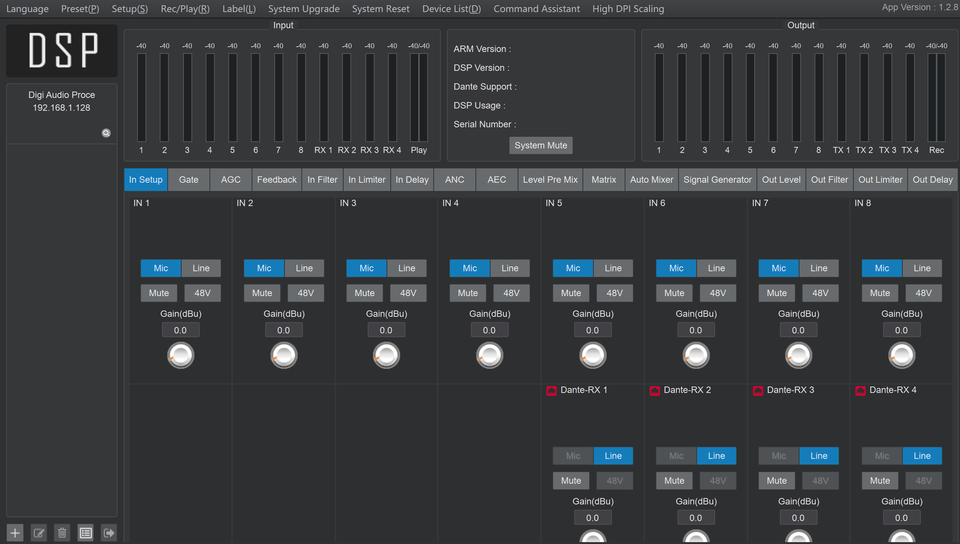Click the search icon in device panel
960x544 pixels.
106,133
